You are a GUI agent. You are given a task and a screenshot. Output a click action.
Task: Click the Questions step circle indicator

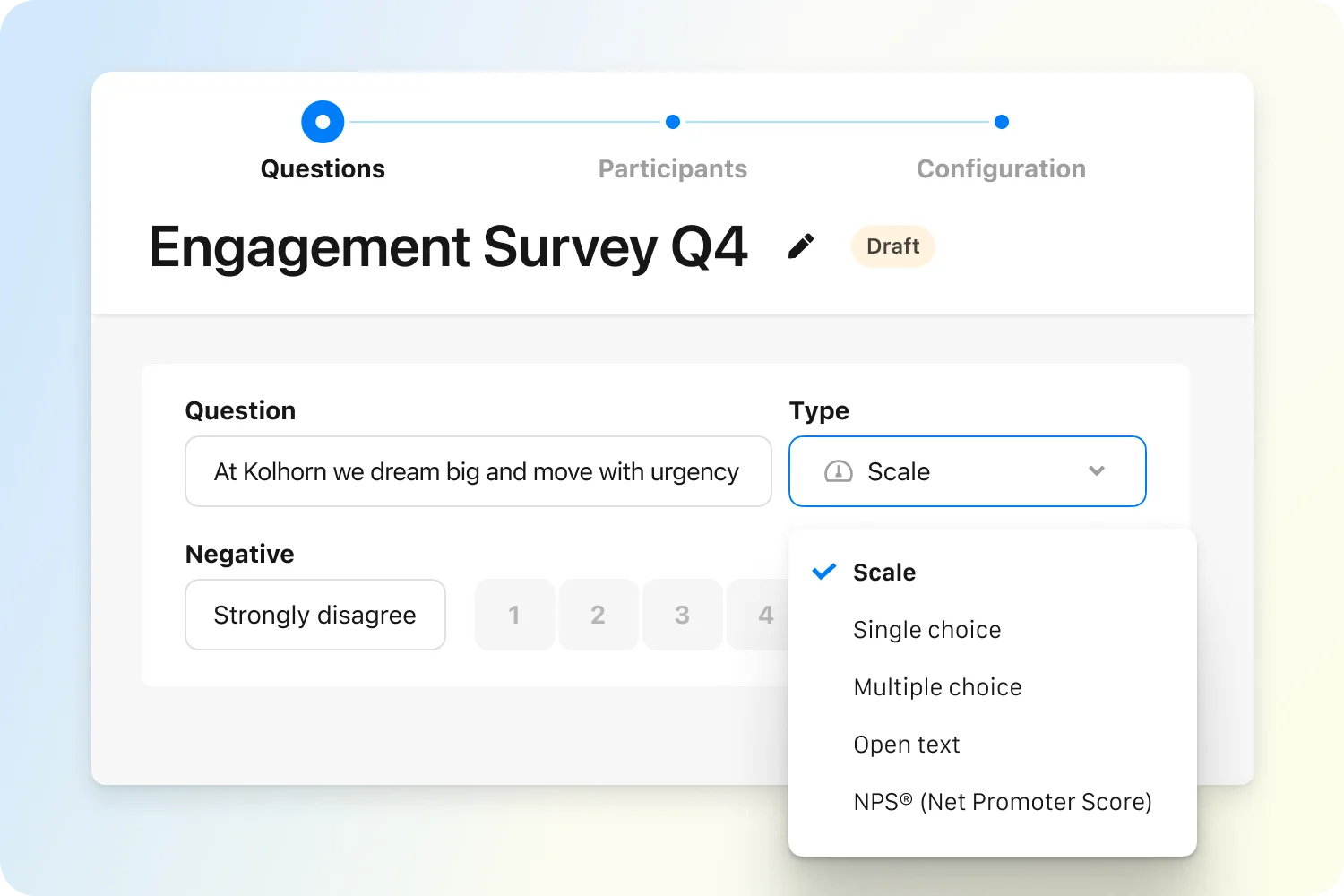323,122
